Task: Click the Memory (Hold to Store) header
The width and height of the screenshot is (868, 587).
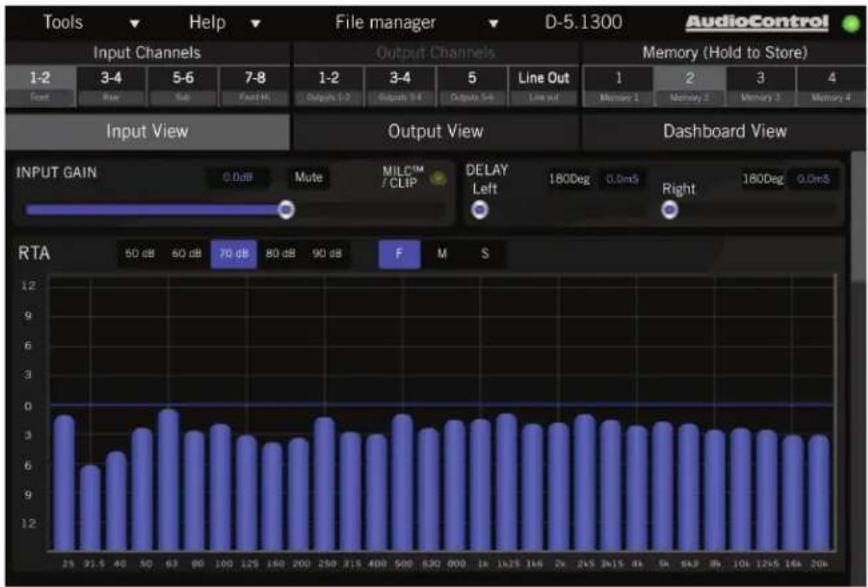Action: (x=725, y=53)
